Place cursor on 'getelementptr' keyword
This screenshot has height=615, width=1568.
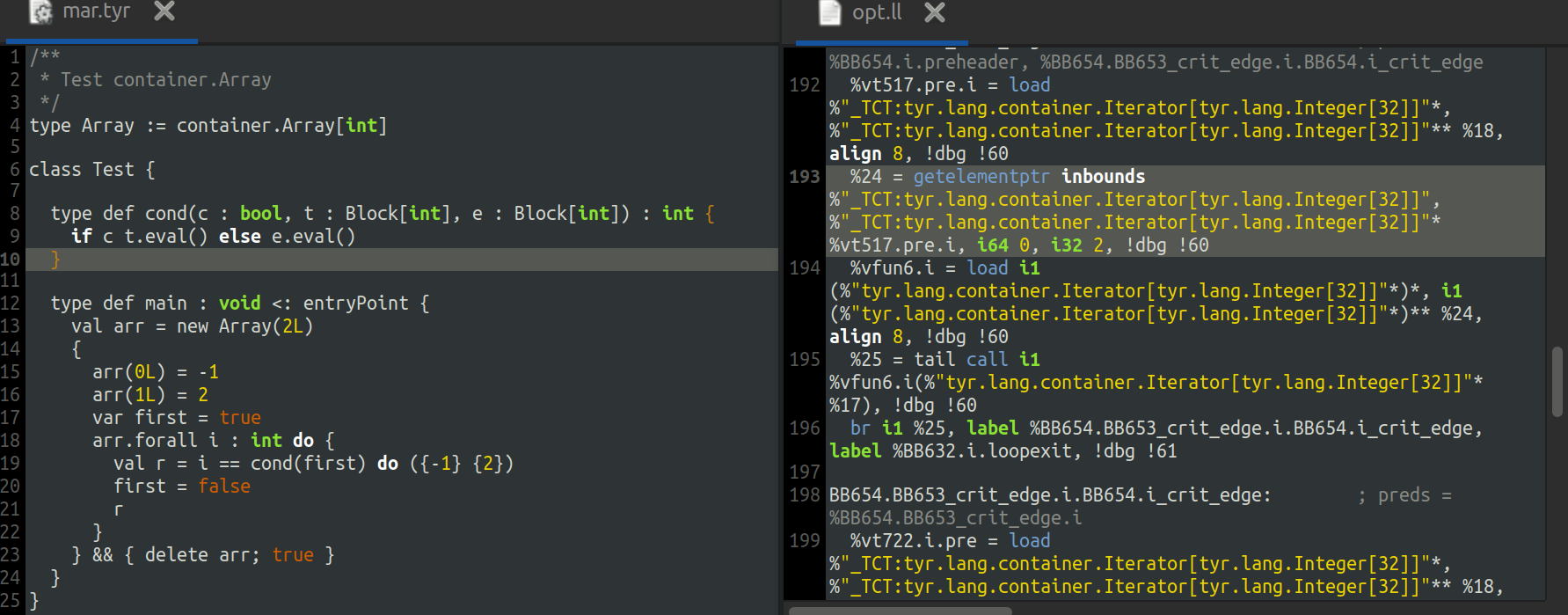point(981,177)
